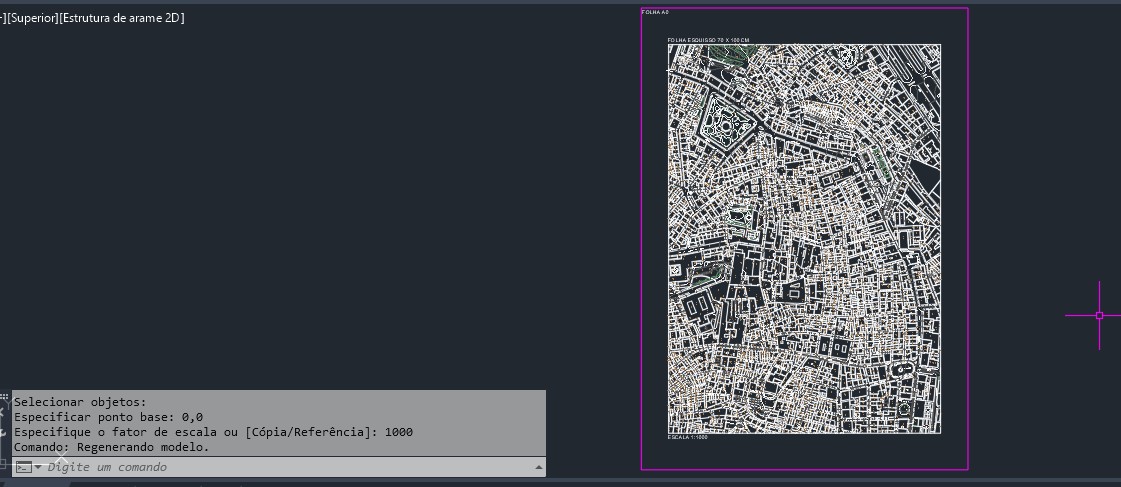
Task: Open the recent commands icon in command line
Action: [23, 467]
